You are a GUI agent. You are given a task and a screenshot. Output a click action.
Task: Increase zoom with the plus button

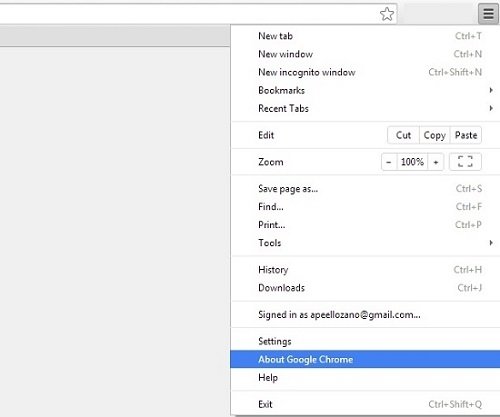(x=436, y=162)
